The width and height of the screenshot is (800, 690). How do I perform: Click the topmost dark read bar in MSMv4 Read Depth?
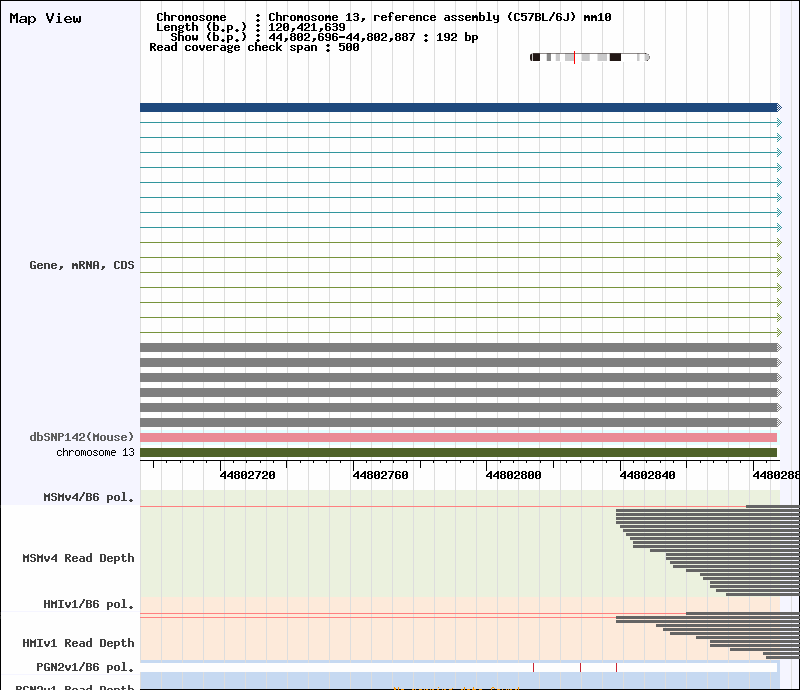(x=772, y=507)
